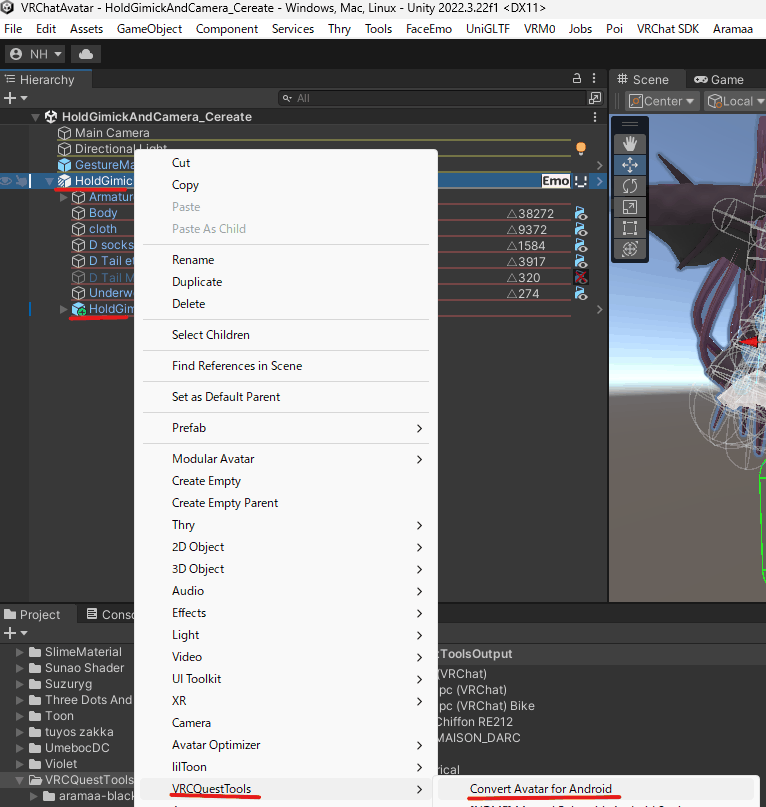Toggle the red disabled icon on D Tail row
The width and height of the screenshot is (766, 807).
click(x=581, y=277)
